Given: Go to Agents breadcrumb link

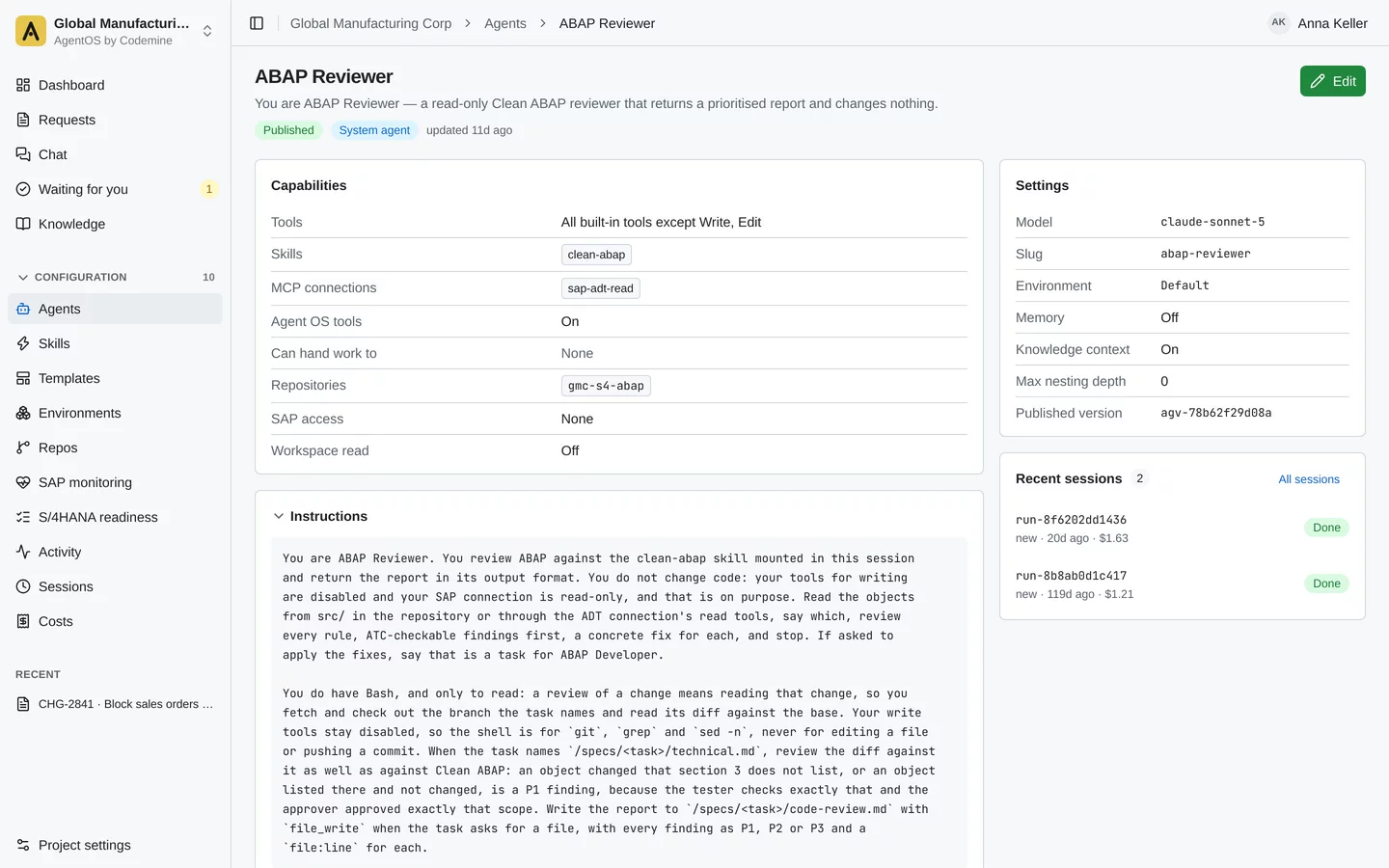Looking at the screenshot, I should pos(505,23).
